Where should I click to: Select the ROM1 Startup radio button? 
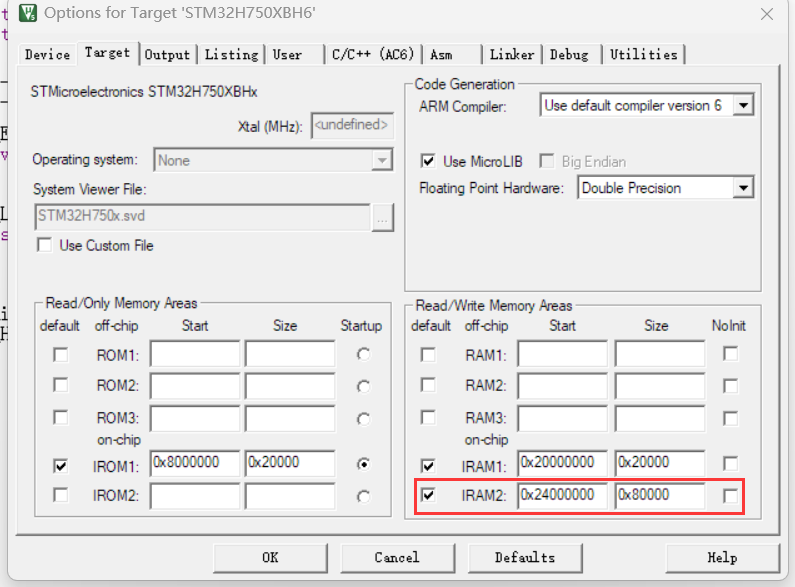pos(363,354)
